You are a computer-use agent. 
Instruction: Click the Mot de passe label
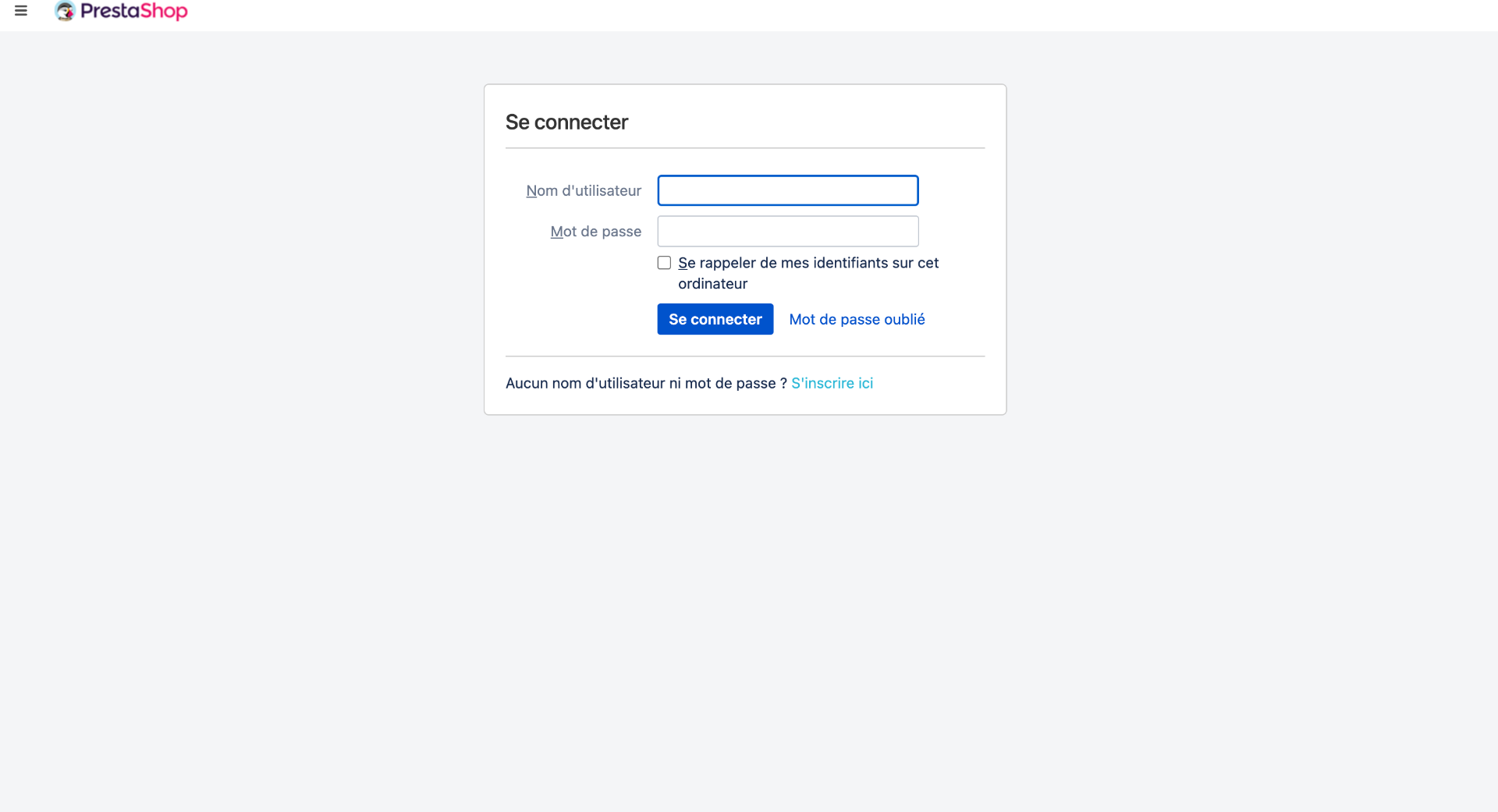pyautogui.click(x=596, y=232)
